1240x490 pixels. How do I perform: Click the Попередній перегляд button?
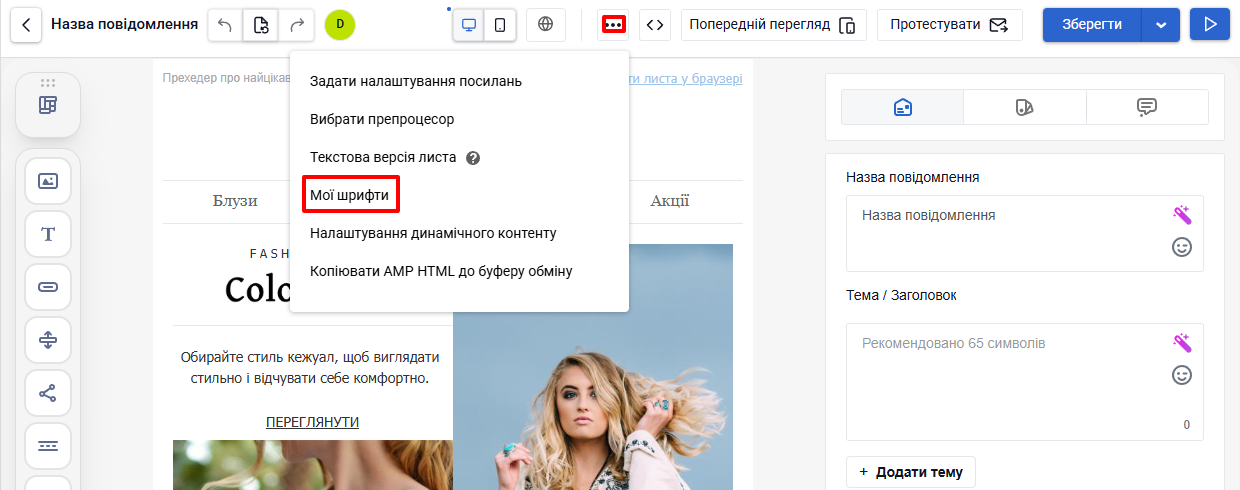(x=773, y=25)
